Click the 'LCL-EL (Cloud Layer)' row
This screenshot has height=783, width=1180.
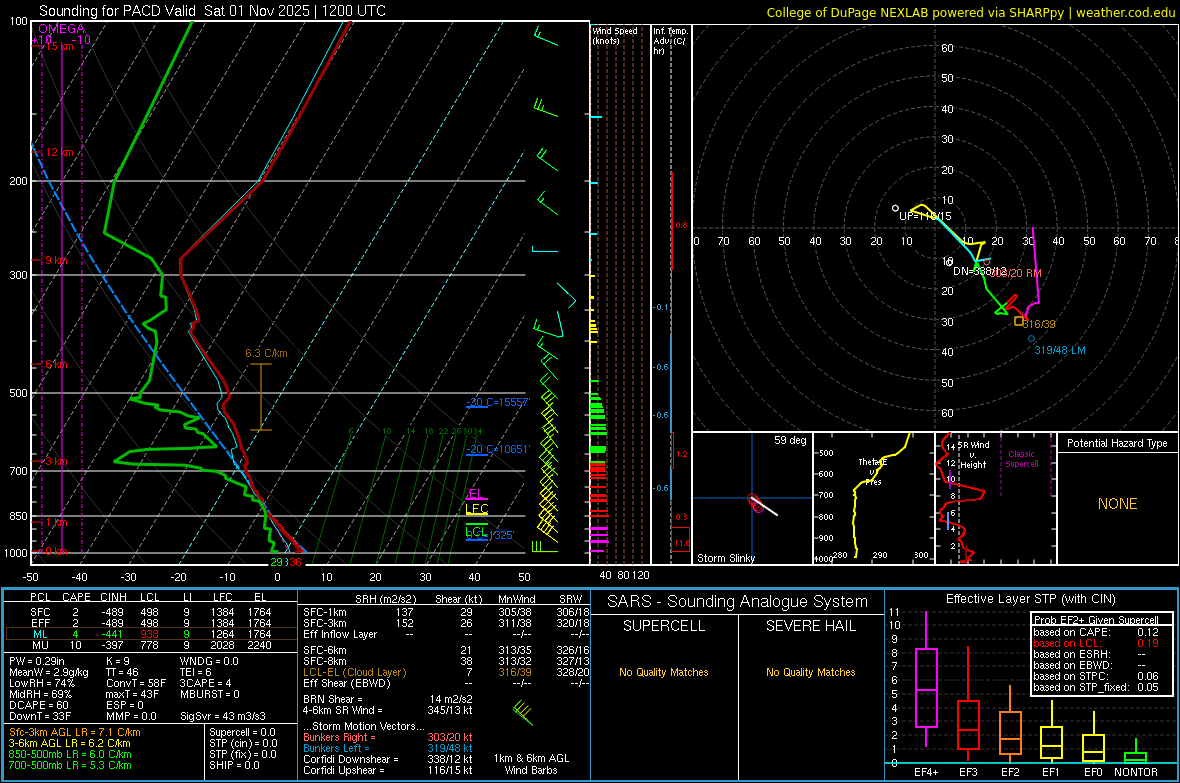point(446,672)
